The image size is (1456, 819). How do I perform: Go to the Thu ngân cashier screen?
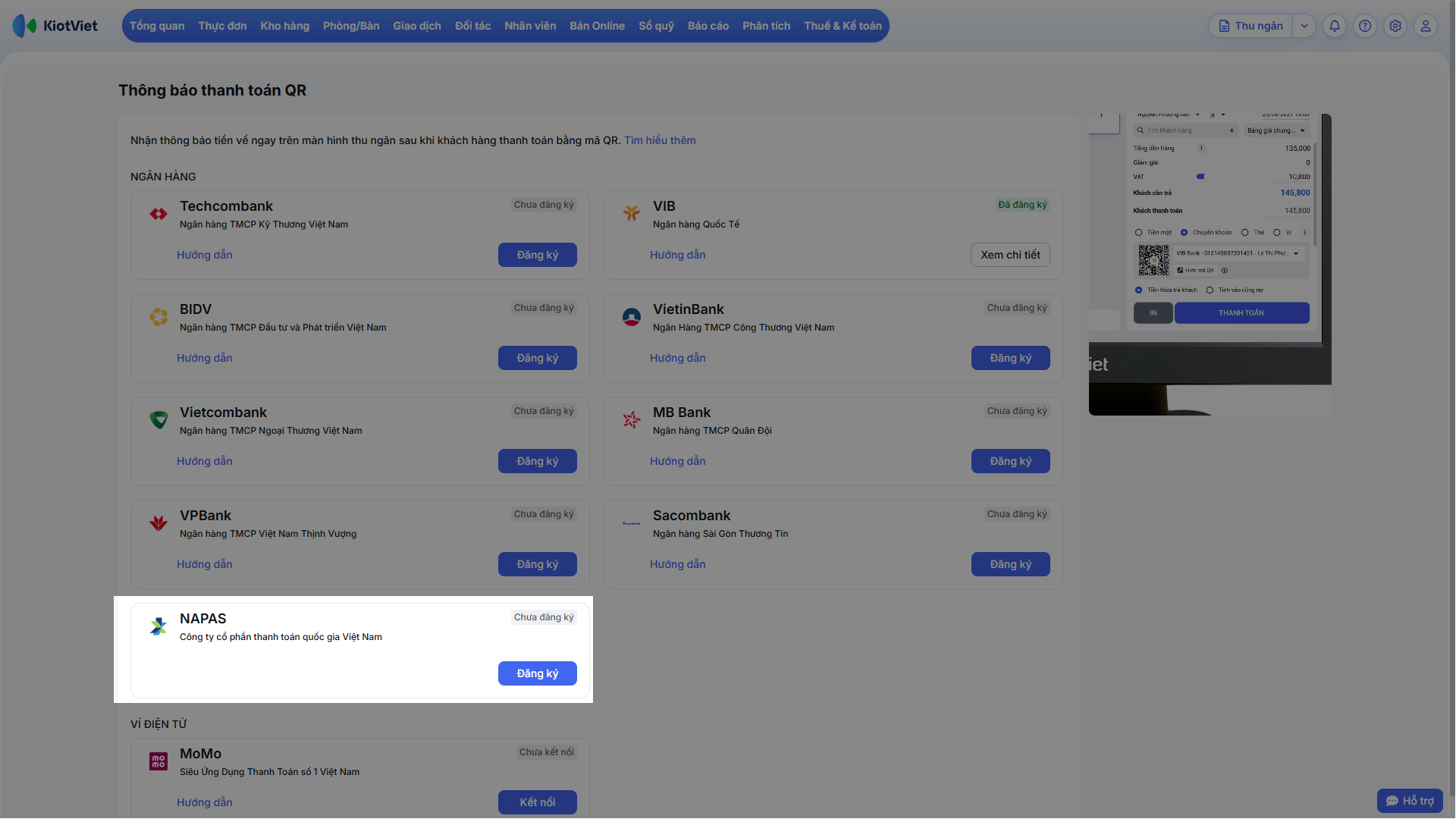click(x=1251, y=26)
